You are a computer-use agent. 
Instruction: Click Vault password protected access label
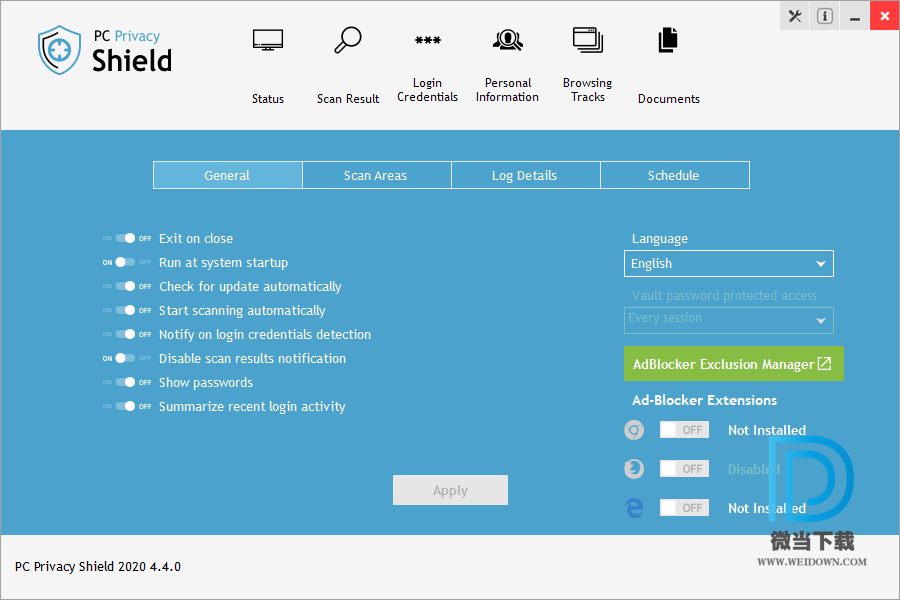(724, 296)
